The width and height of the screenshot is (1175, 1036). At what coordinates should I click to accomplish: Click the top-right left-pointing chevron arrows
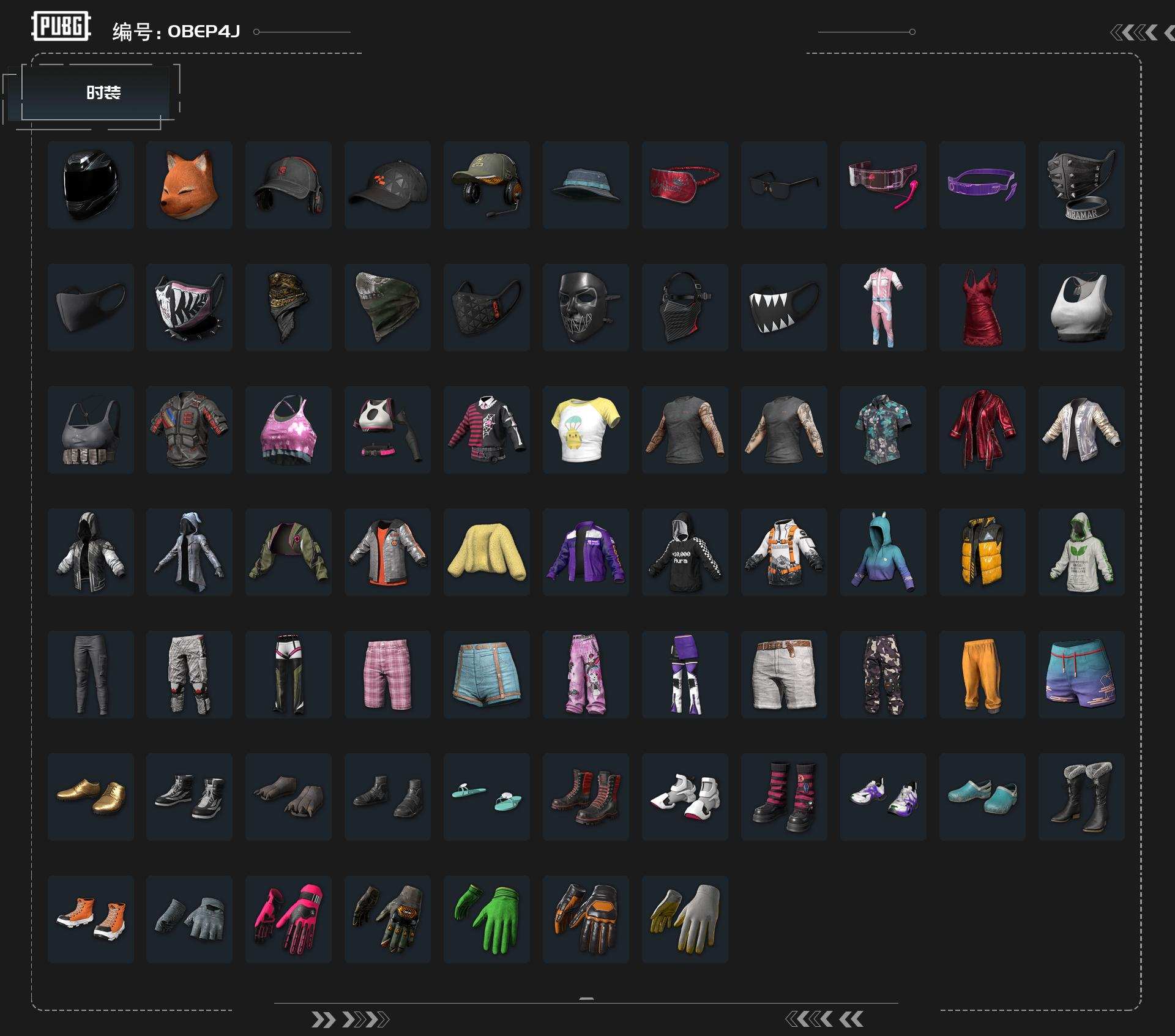pos(1140,32)
